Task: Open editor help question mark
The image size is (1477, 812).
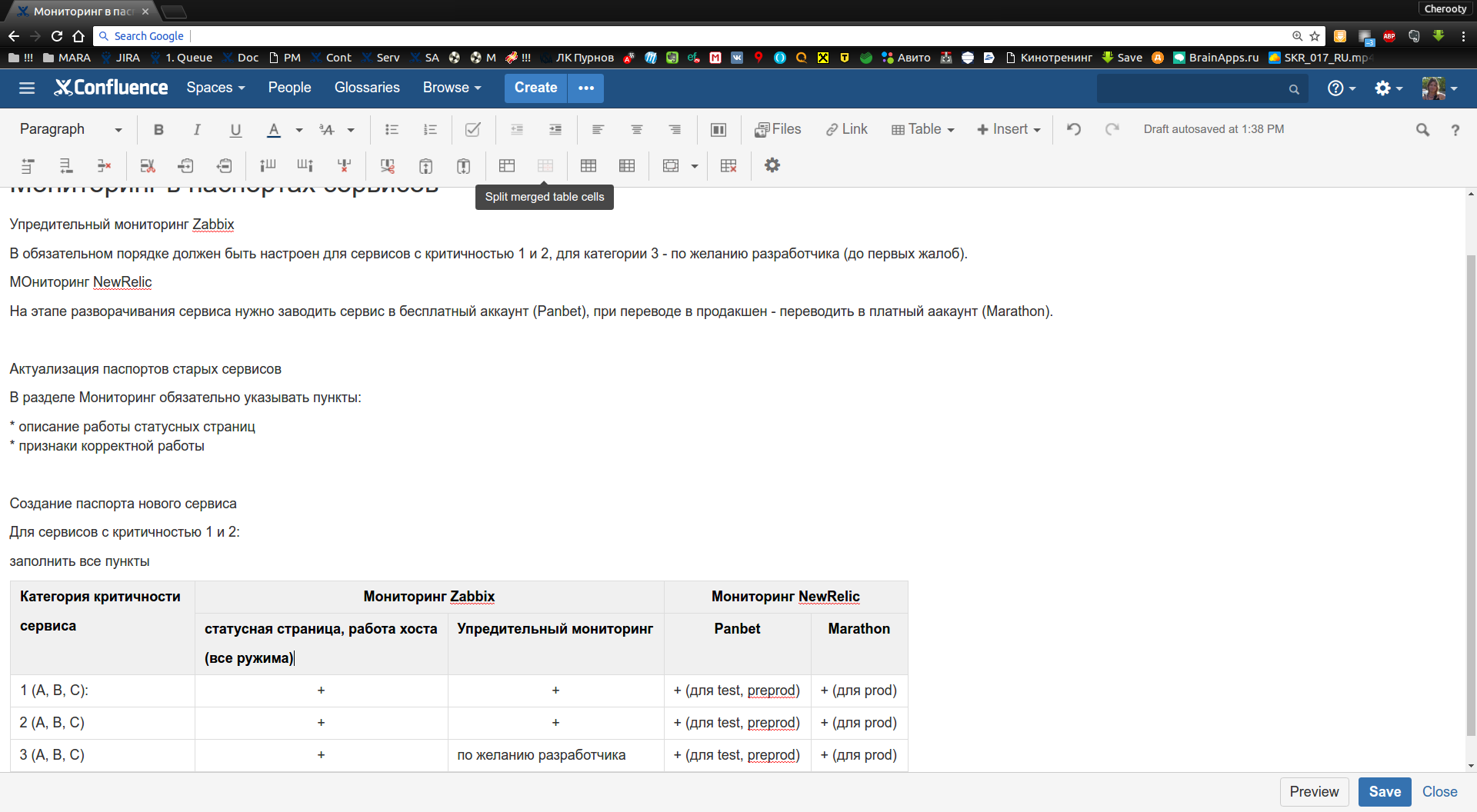Action: 1455,130
